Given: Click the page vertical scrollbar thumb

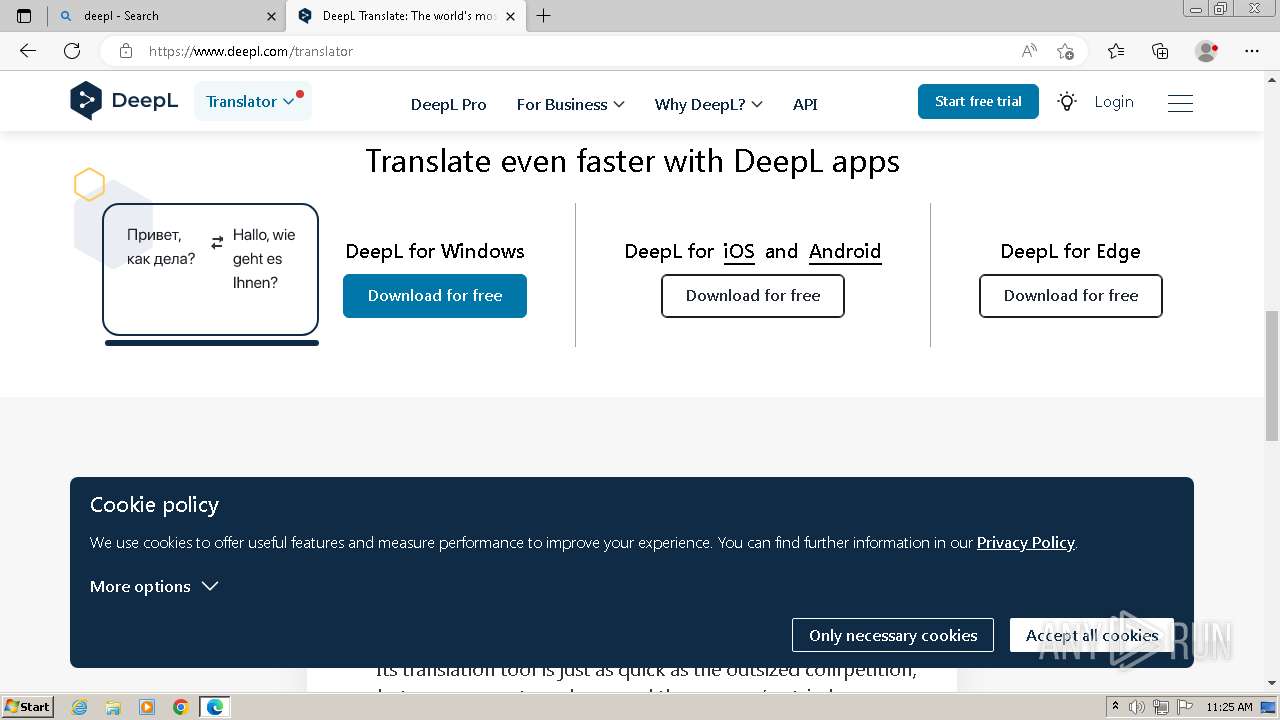Looking at the screenshot, I should point(1272,375).
